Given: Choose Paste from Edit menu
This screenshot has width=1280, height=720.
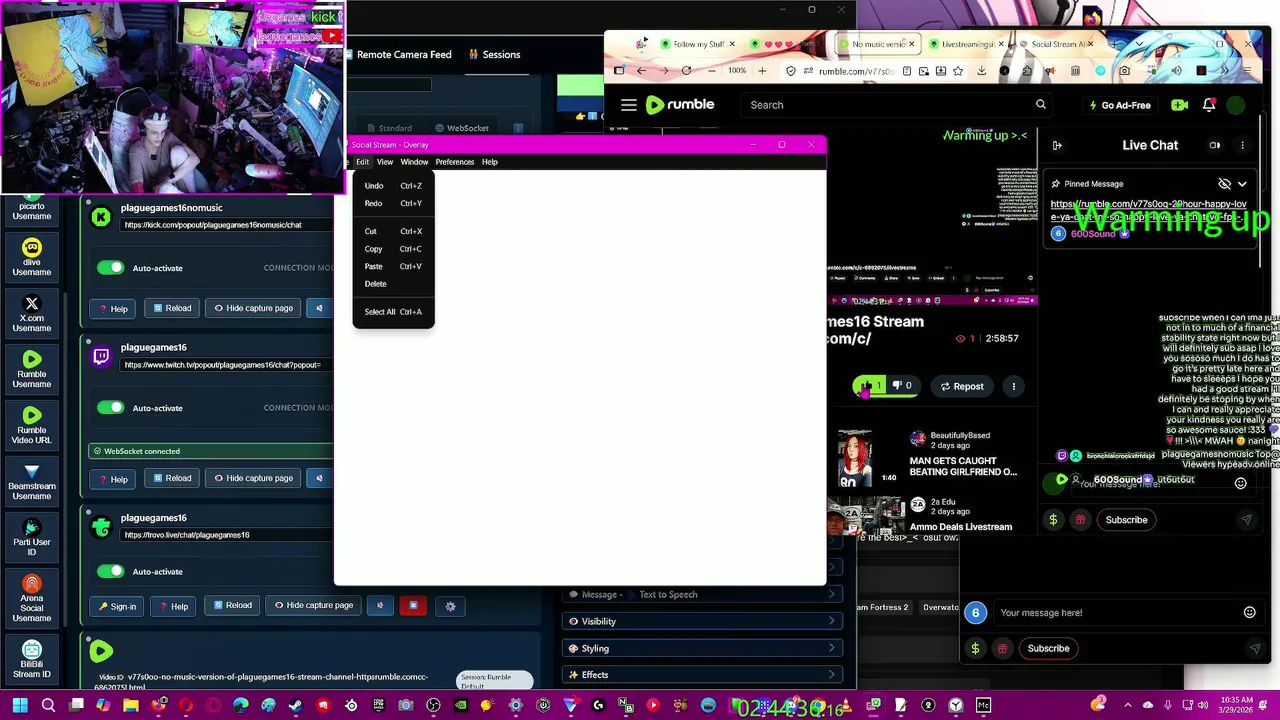Looking at the screenshot, I should point(393,267).
